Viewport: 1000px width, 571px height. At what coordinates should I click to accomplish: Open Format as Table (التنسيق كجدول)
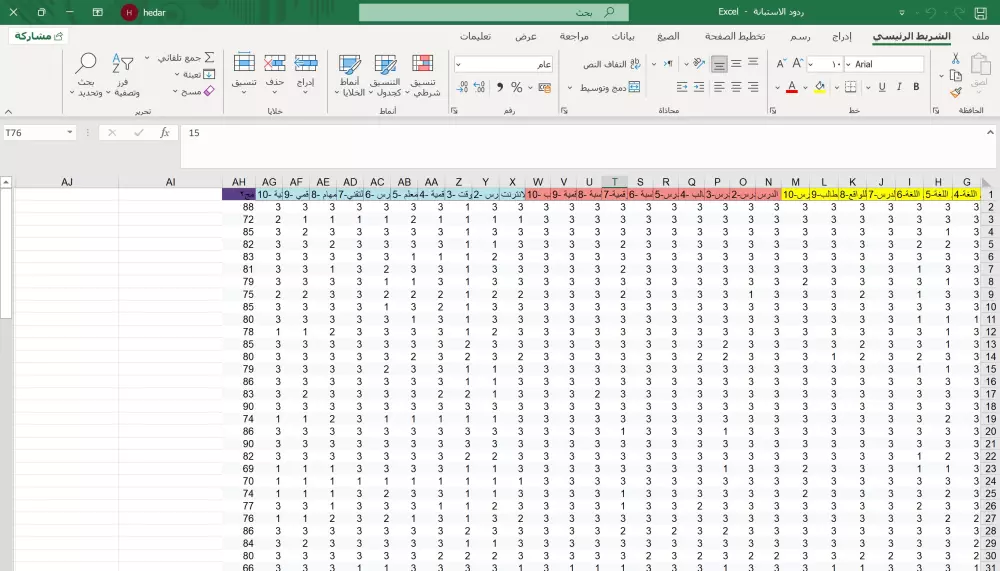tap(385, 75)
